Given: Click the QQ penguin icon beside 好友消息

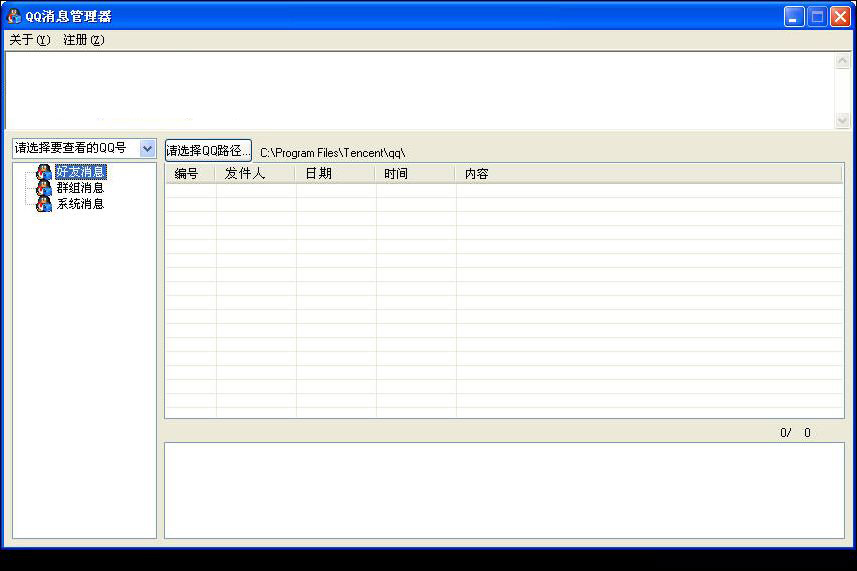Looking at the screenshot, I should 44,173.
